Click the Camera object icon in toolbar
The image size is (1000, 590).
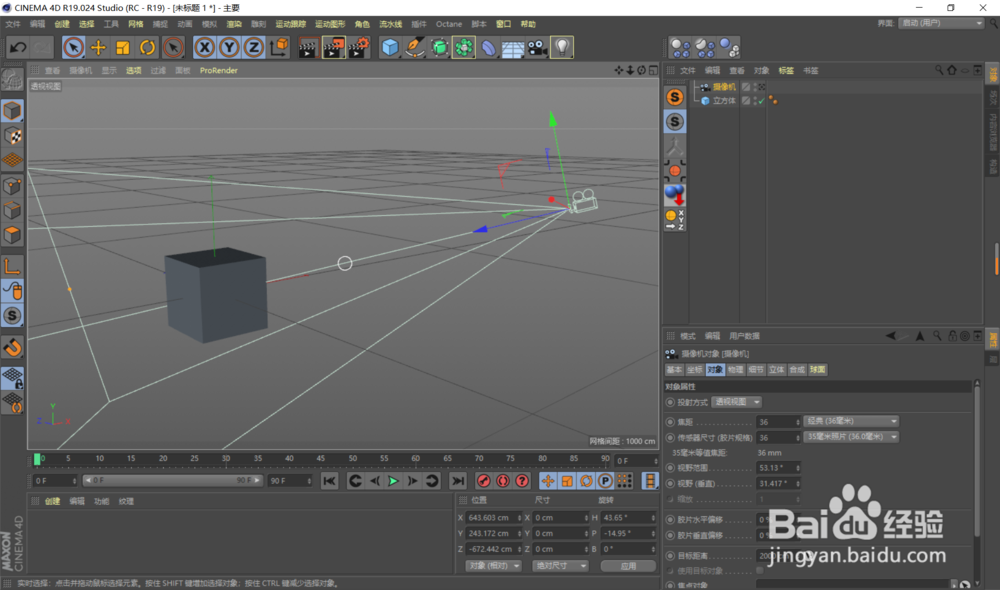tap(538, 48)
